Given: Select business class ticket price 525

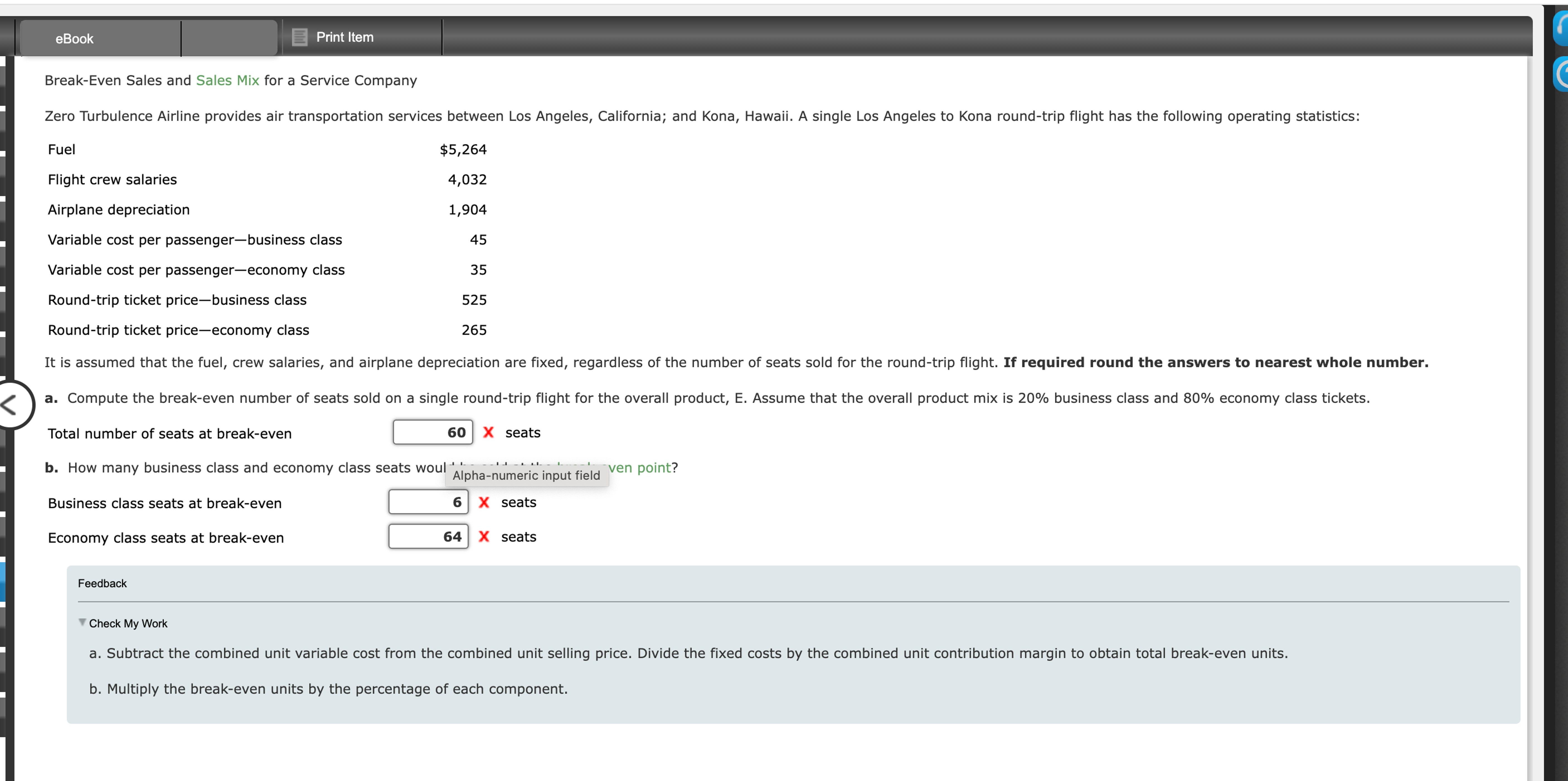Looking at the screenshot, I should coord(474,300).
